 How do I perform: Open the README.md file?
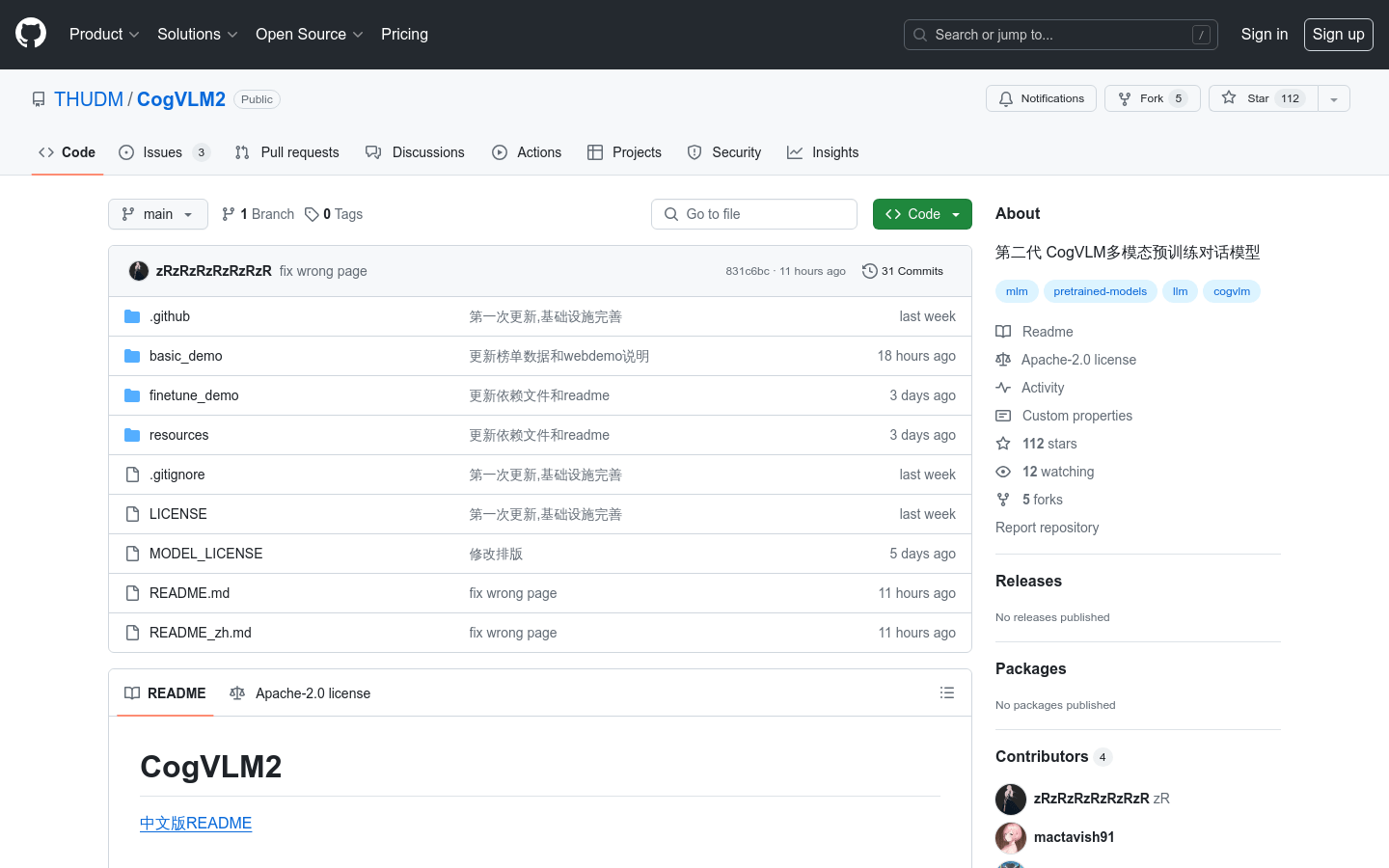pos(190,593)
